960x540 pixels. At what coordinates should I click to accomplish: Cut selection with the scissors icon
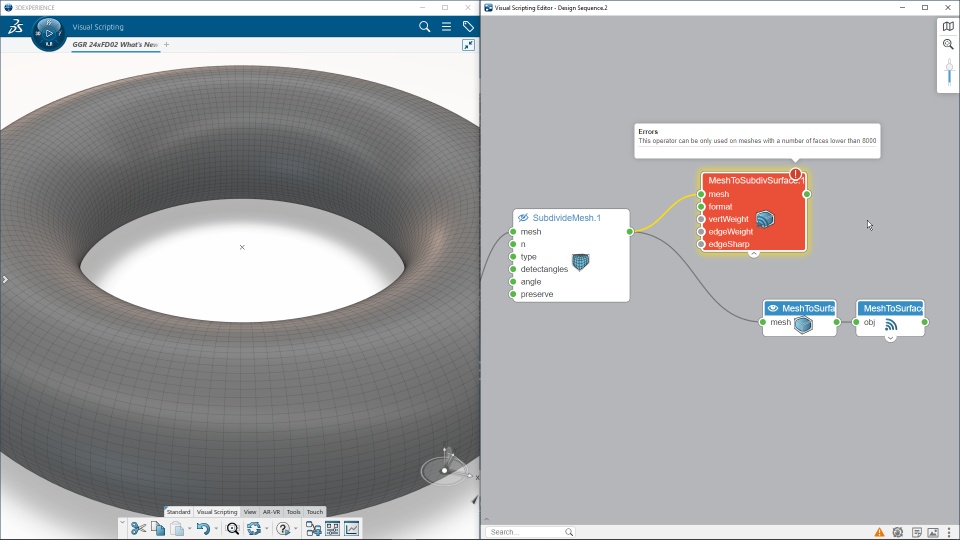pyautogui.click(x=138, y=528)
